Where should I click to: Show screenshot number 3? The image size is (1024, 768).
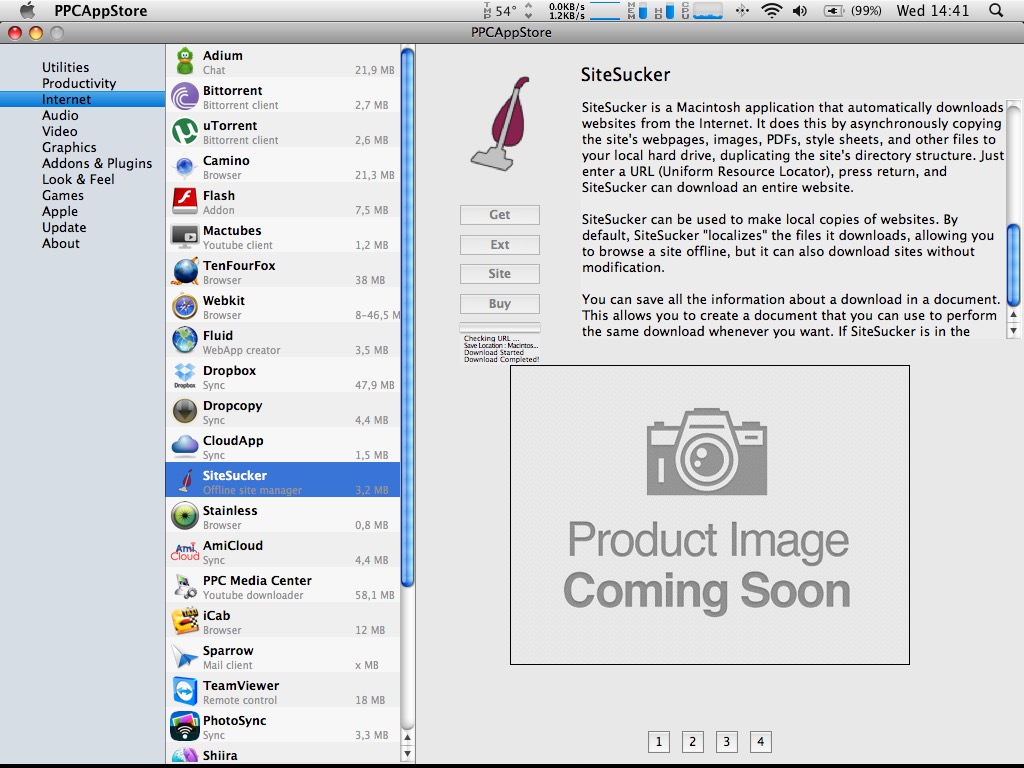coord(726,742)
